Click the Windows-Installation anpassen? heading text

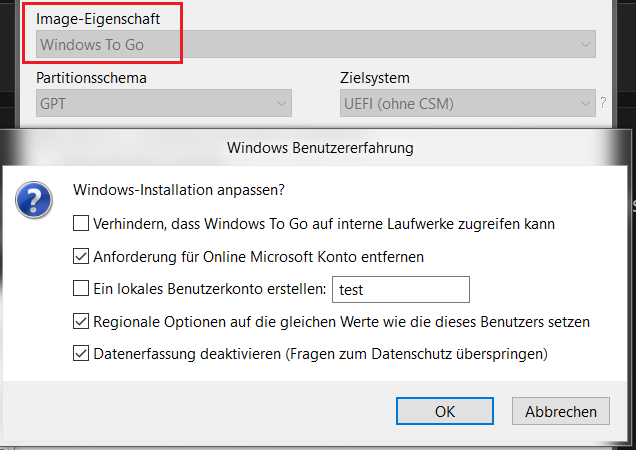(x=179, y=190)
